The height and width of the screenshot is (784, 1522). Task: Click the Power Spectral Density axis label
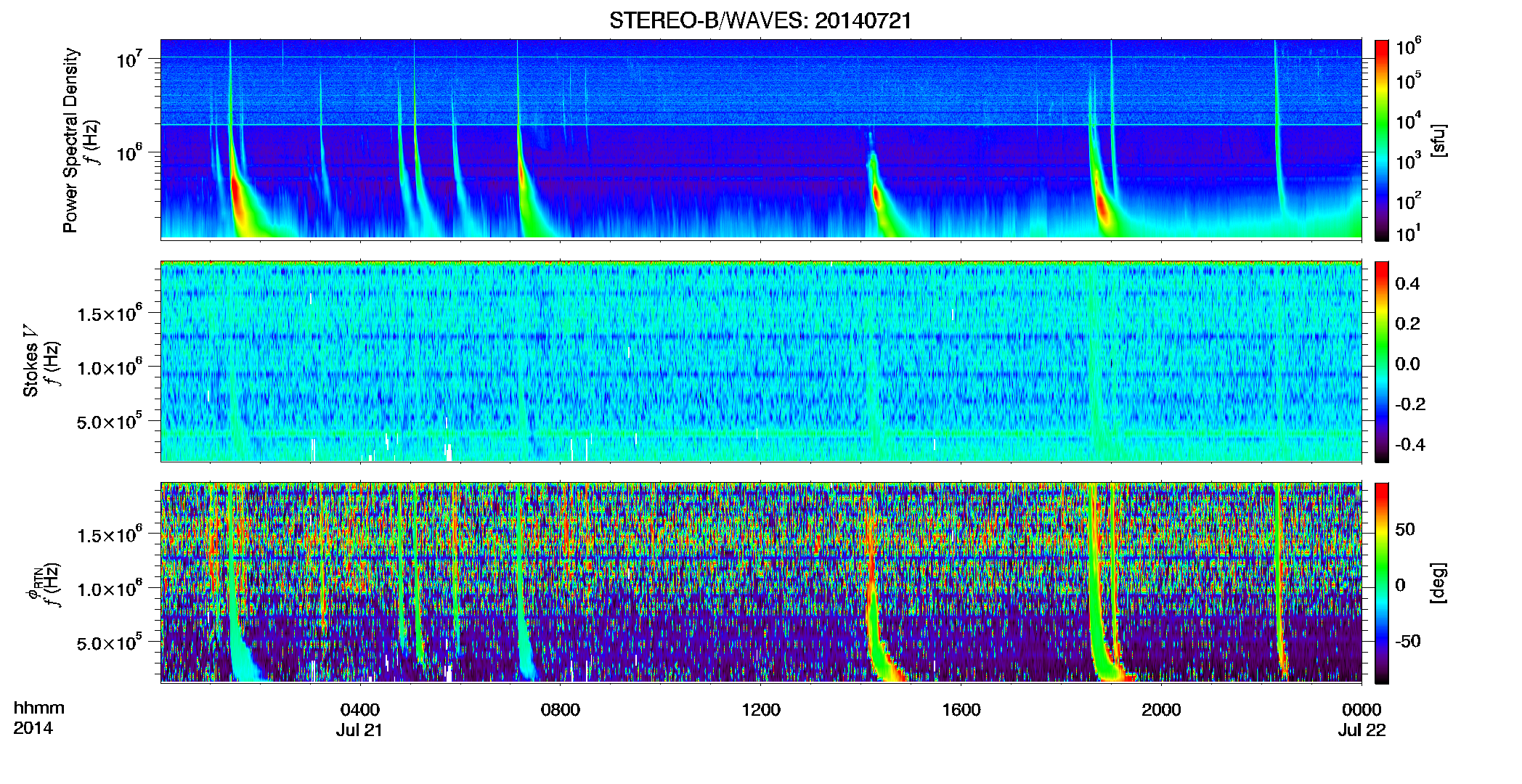70,140
